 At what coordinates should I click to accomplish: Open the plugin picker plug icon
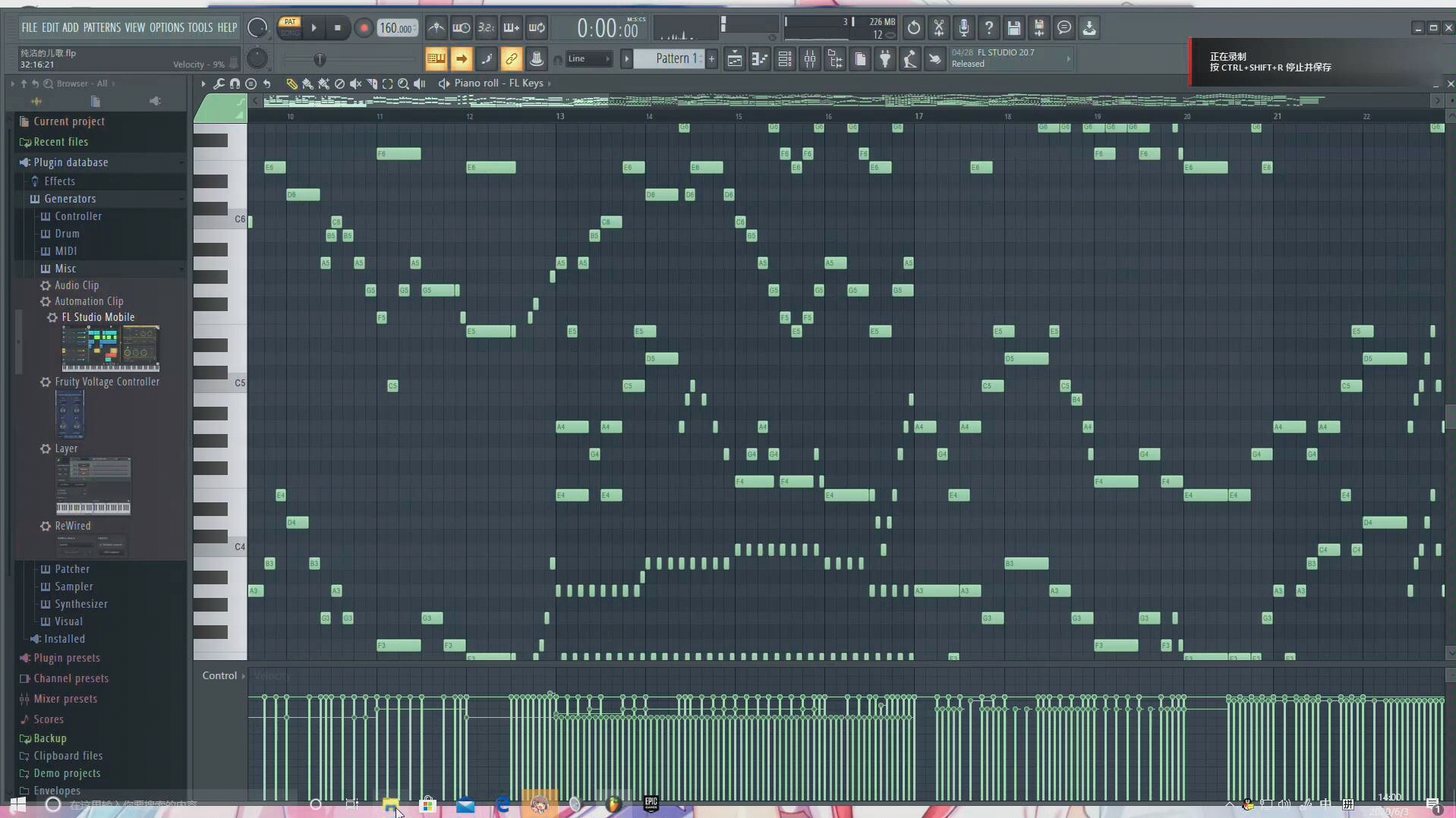pos(885,58)
